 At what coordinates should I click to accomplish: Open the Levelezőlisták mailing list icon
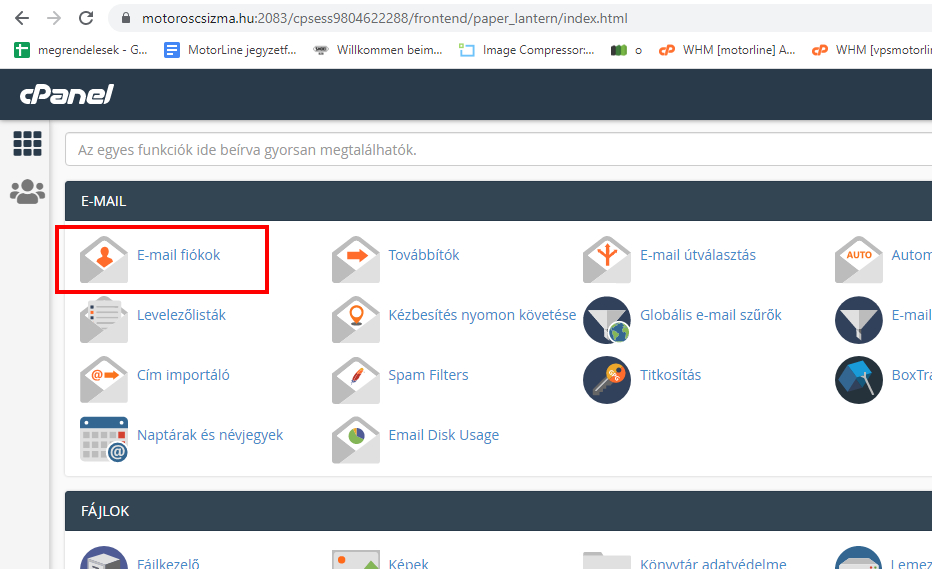pos(104,319)
